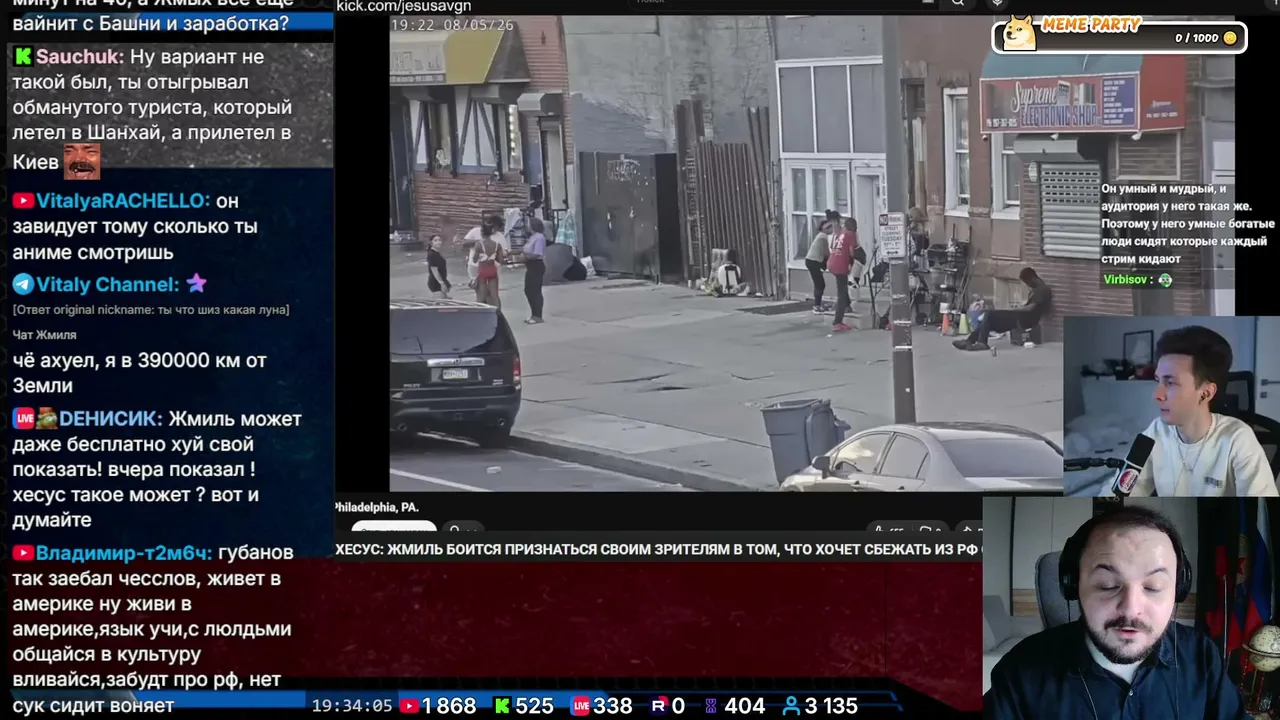Click the Чат Жмиля label in chat
The width and height of the screenshot is (1280, 720).
tap(44, 335)
